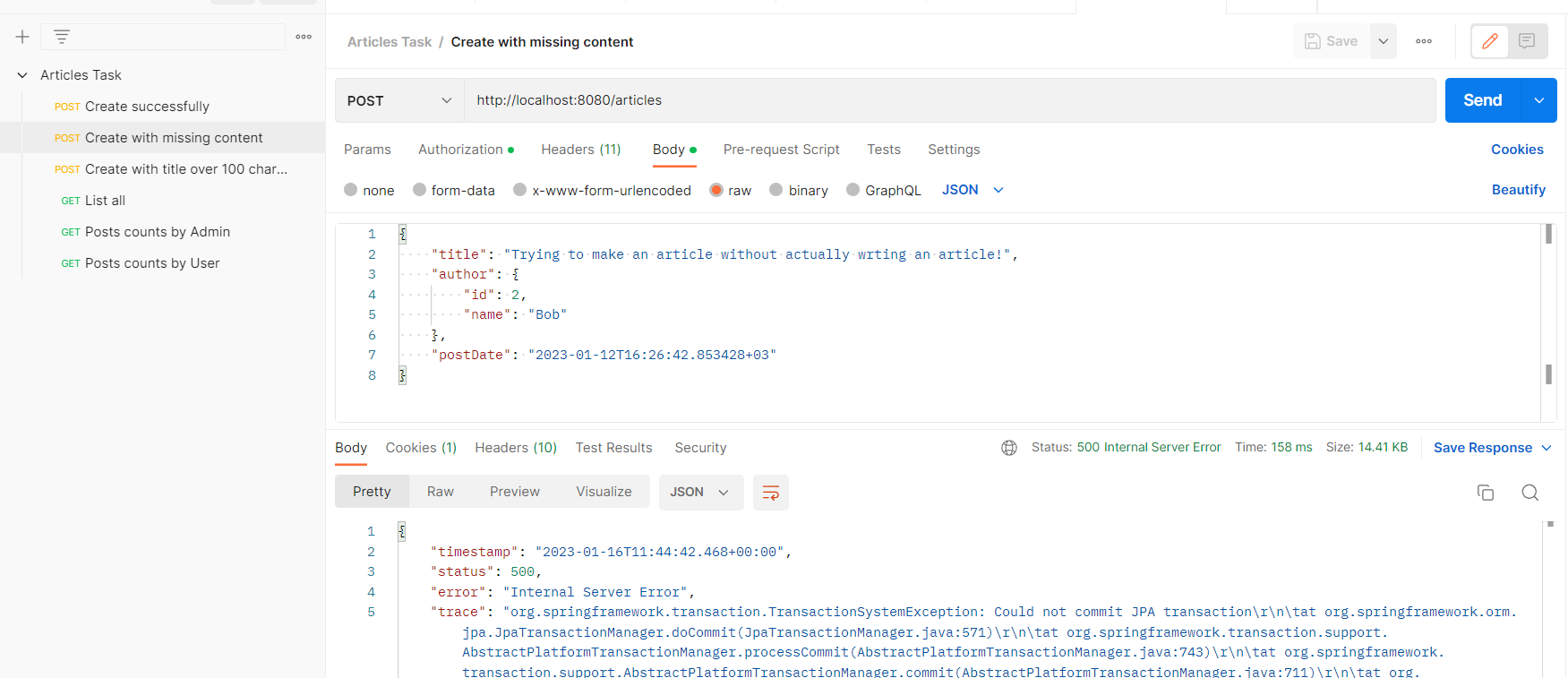Switch response view to Preview
The width and height of the screenshot is (1568, 678).
coord(515,492)
